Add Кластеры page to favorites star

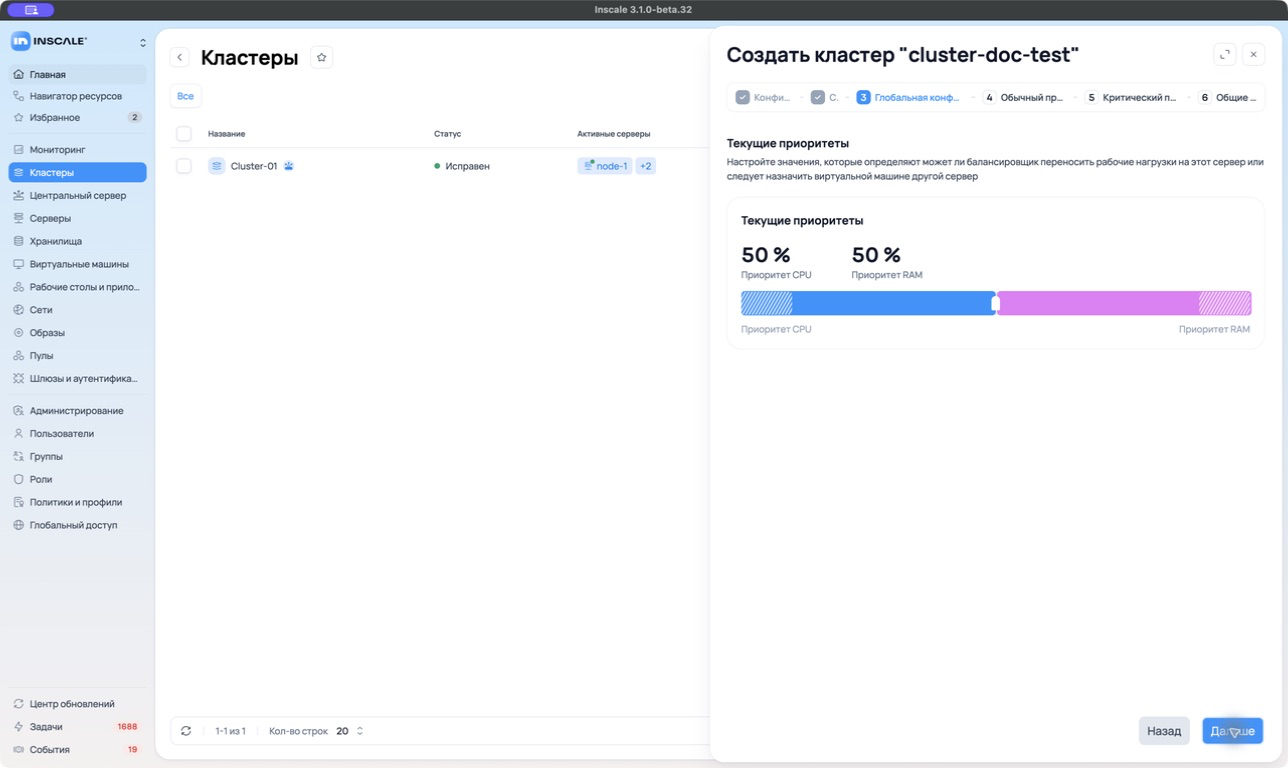[x=321, y=58]
